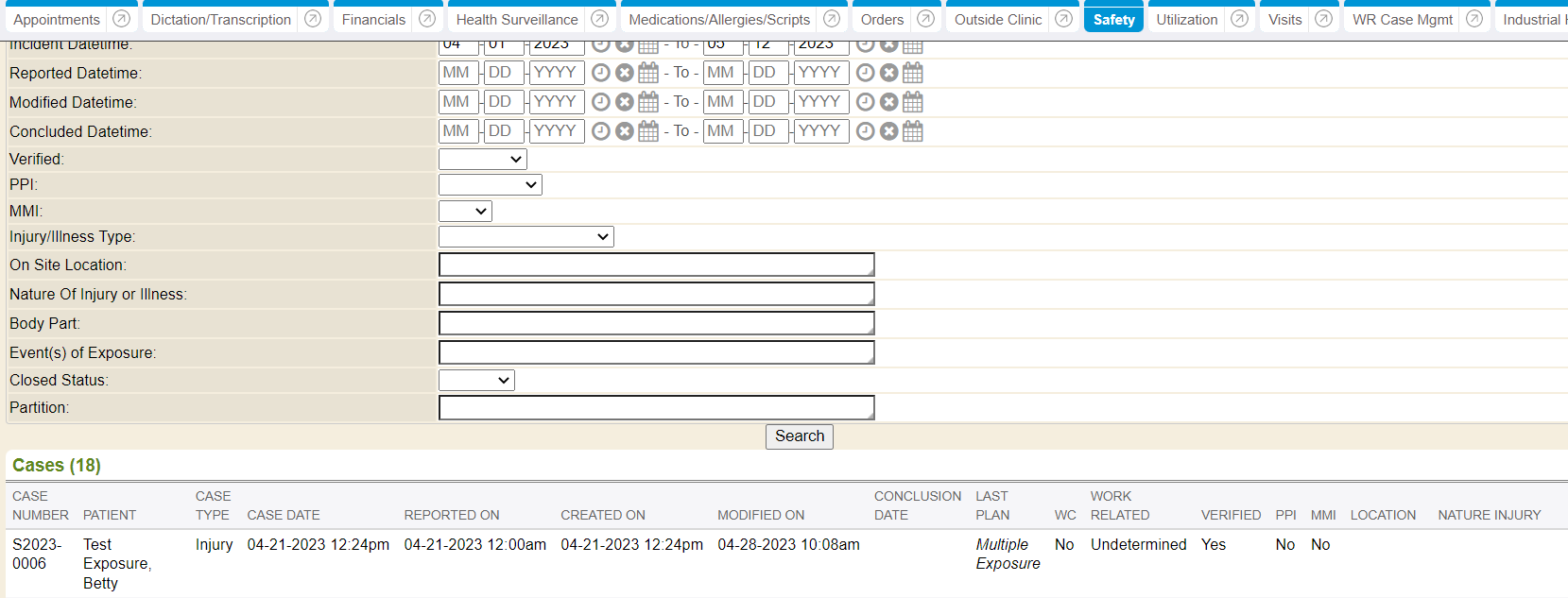The height and width of the screenshot is (598, 1568).
Task: Clear the Concluded Datetime start date
Action: [x=624, y=131]
